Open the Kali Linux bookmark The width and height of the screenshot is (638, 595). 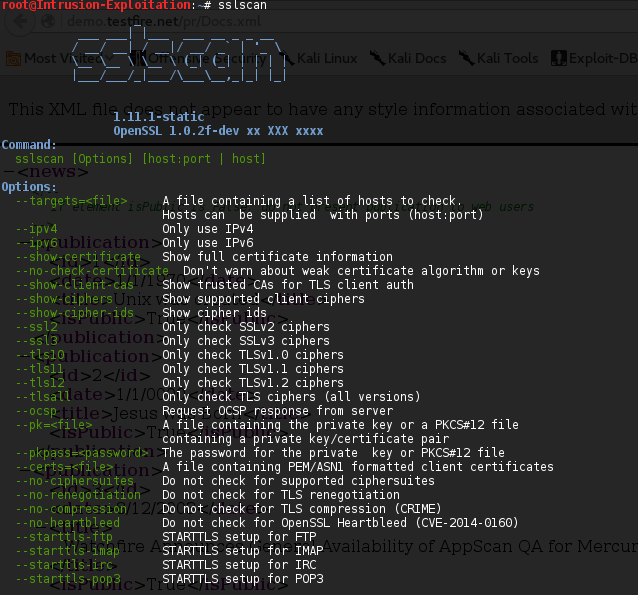pyautogui.click(x=318, y=59)
